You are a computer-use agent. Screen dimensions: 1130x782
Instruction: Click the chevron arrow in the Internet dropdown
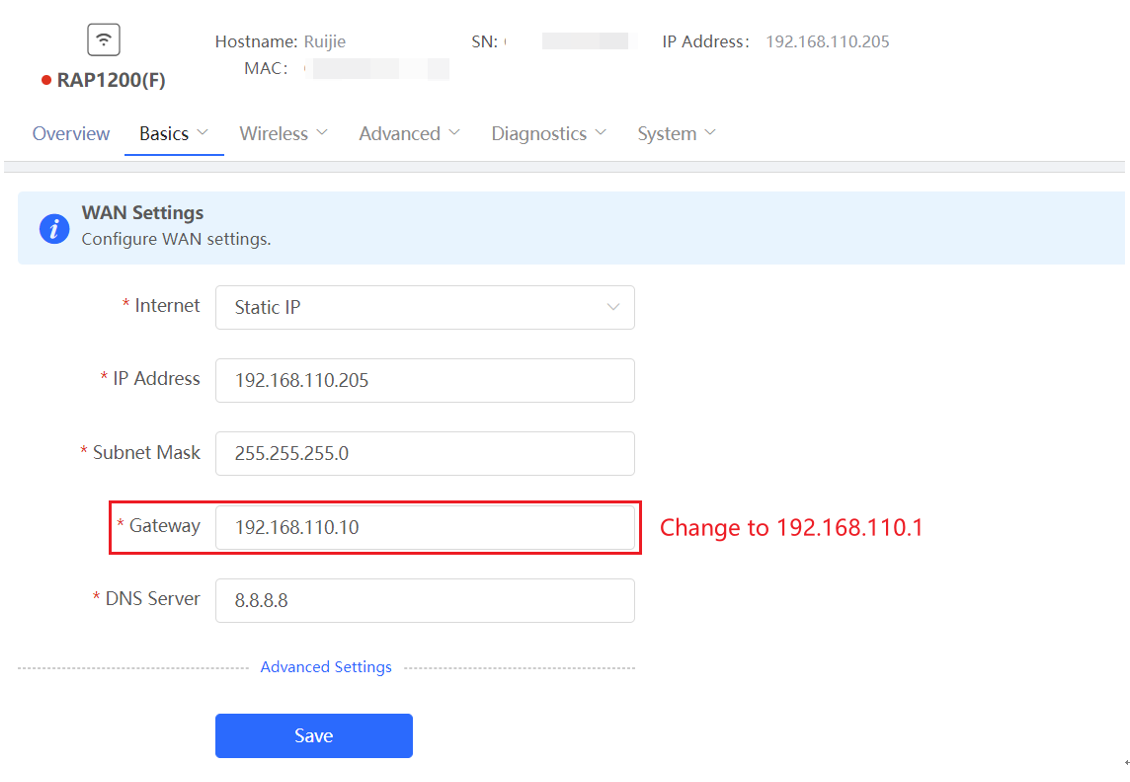[x=613, y=307]
